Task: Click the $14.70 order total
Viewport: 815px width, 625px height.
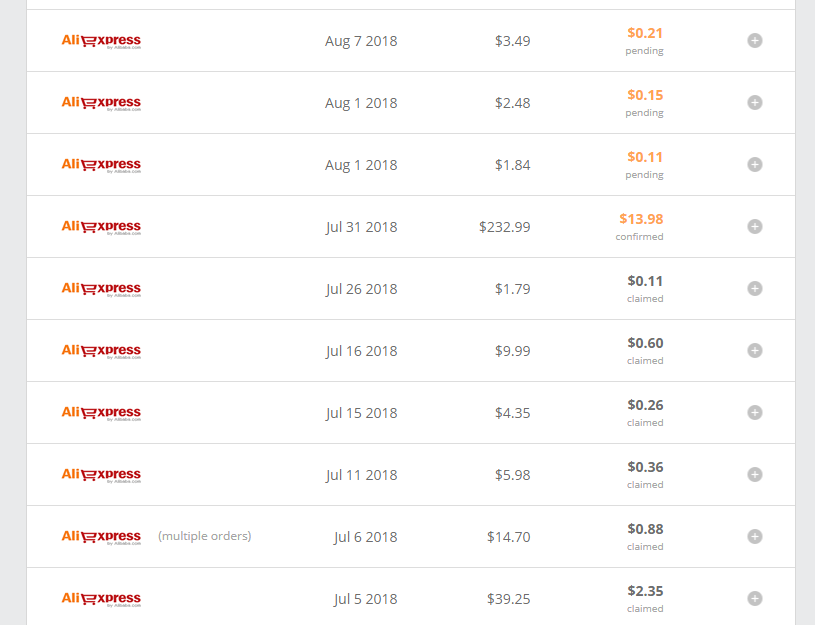Action: [x=508, y=537]
